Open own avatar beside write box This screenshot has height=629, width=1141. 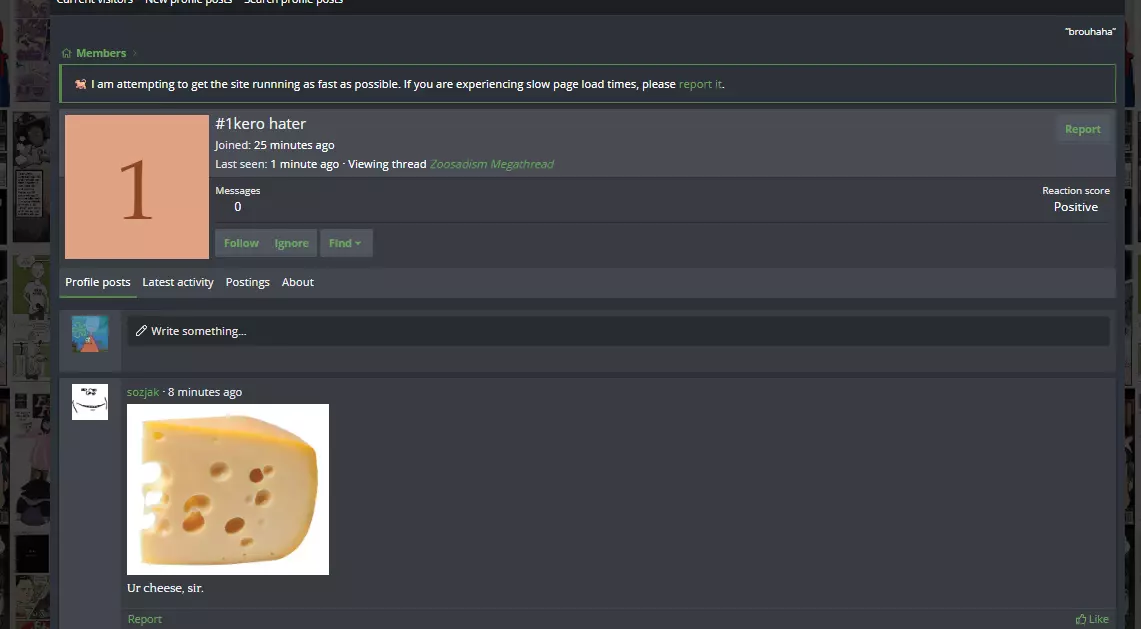click(90, 334)
